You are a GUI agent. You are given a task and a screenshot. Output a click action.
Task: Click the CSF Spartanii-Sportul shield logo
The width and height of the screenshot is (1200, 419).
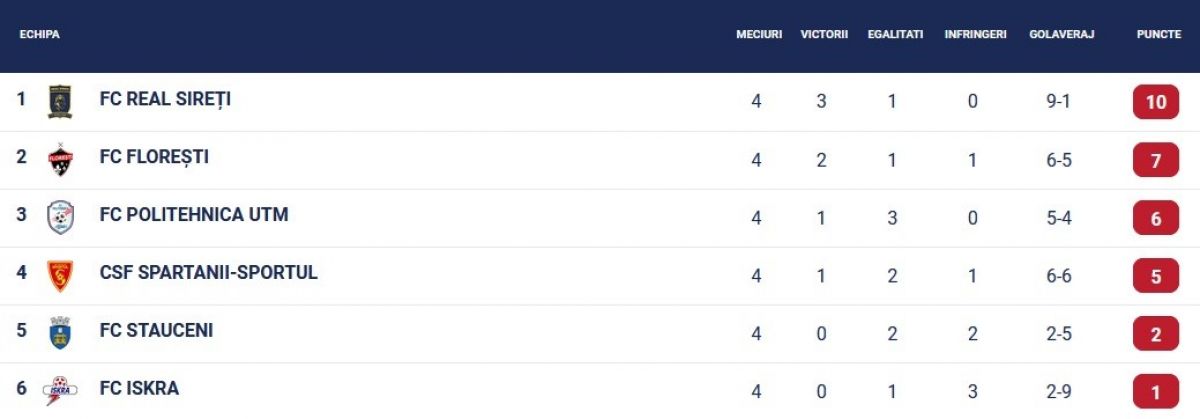pos(60,275)
